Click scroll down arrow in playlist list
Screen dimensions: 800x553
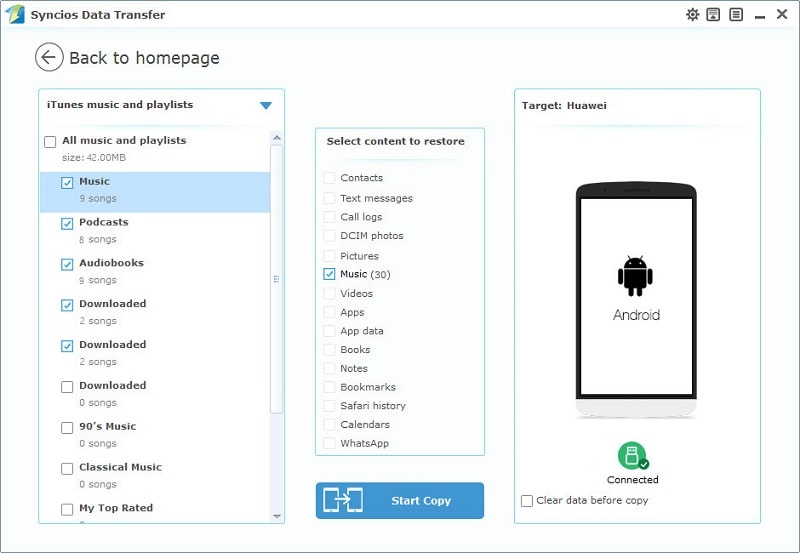click(277, 516)
